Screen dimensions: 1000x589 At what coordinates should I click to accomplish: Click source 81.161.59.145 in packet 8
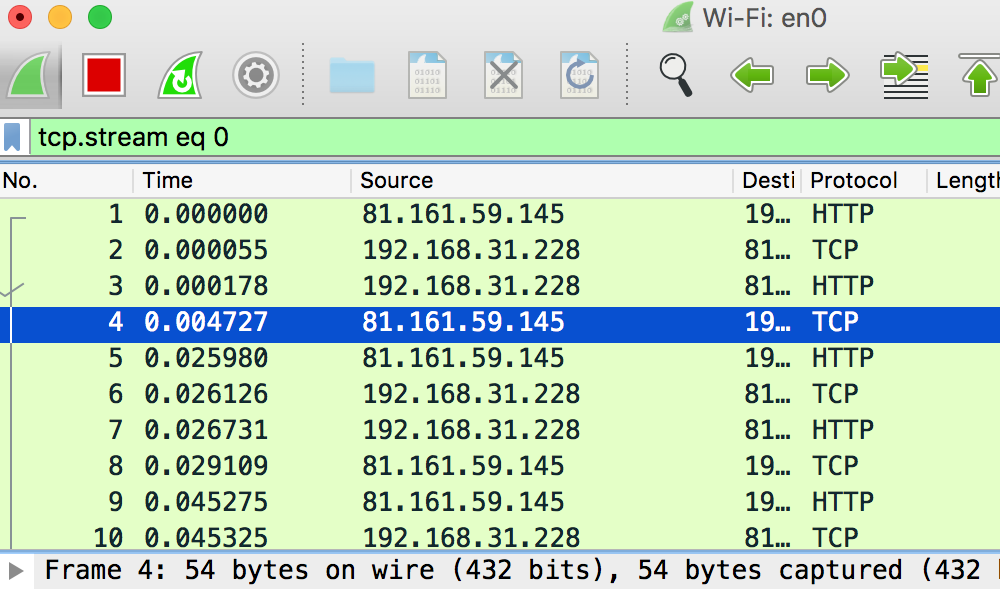pyautogui.click(x=463, y=466)
